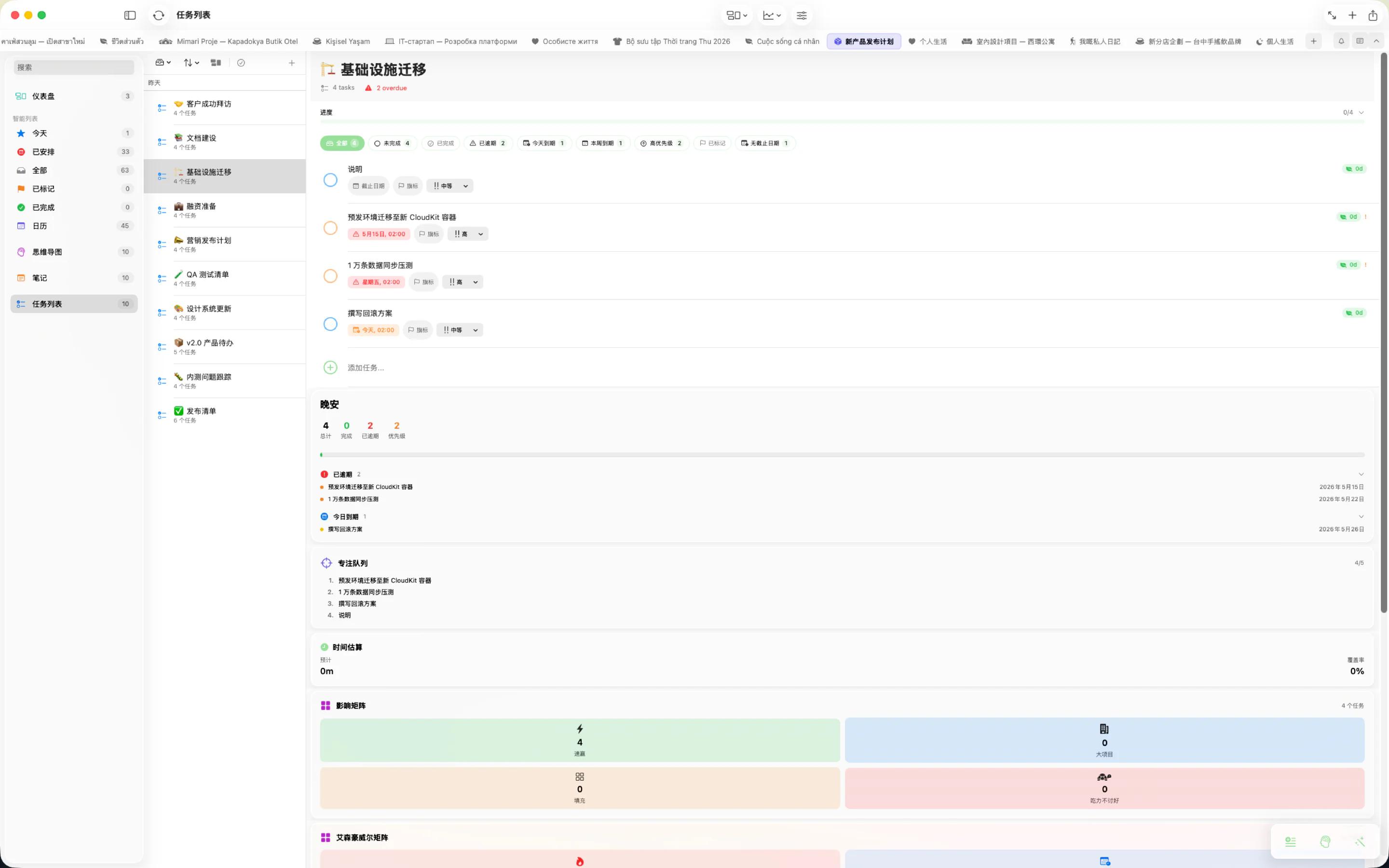Viewport: 1389px width, 868px height.
Task: Click the floating task list icon
Action: 1290,841
